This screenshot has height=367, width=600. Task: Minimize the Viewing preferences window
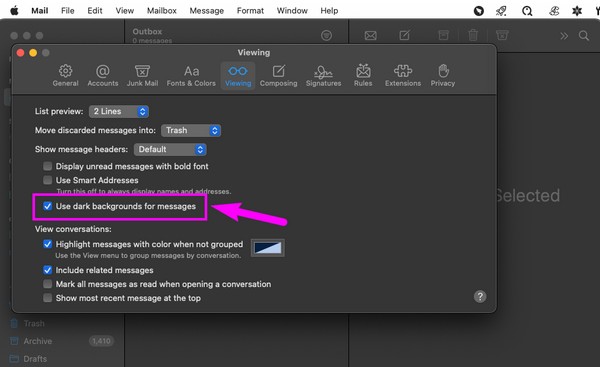point(33,53)
